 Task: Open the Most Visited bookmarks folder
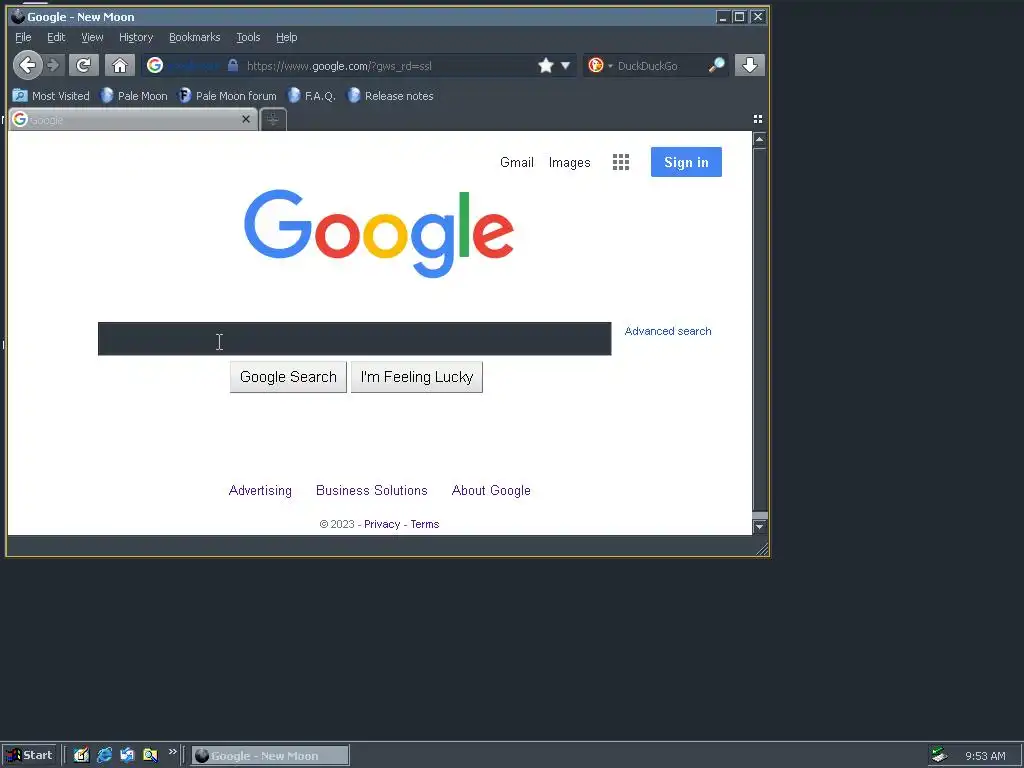pyautogui.click(x=51, y=96)
